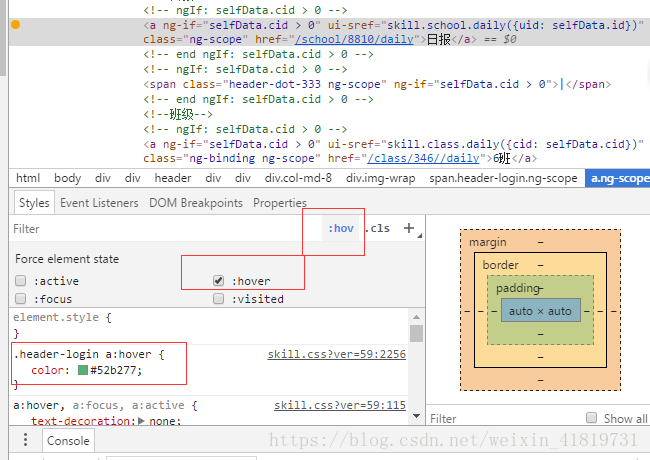Screen dimensions: 650x460
Task: Open the Properties tab
Action: point(280,203)
